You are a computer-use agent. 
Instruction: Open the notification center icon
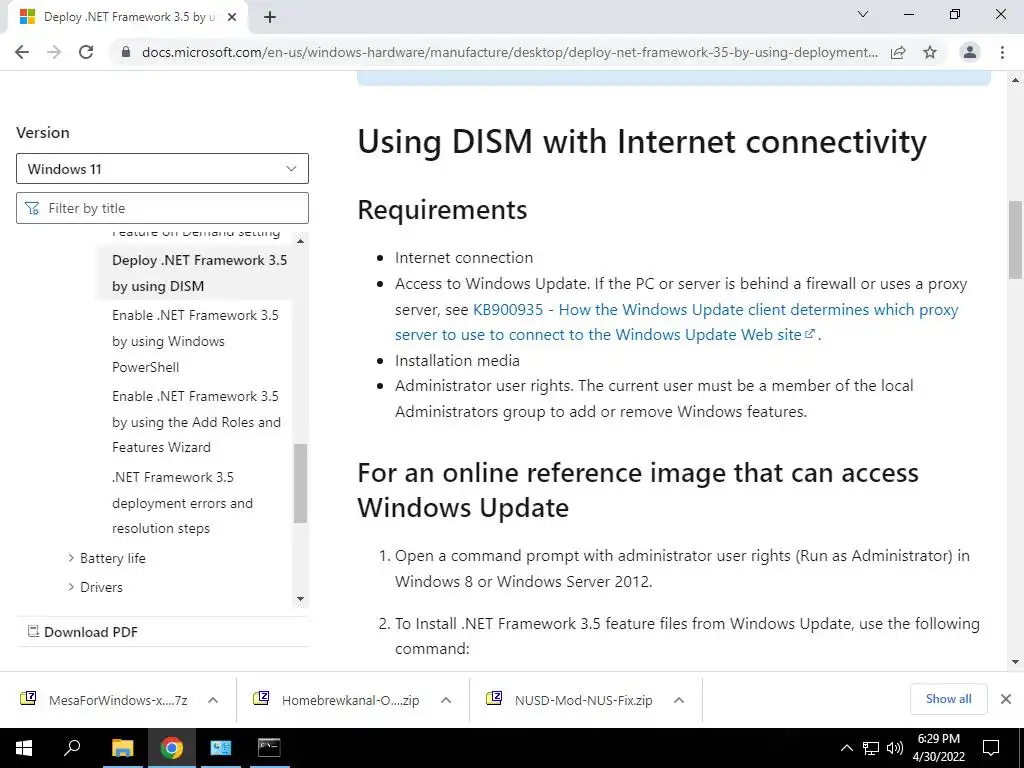coord(991,748)
